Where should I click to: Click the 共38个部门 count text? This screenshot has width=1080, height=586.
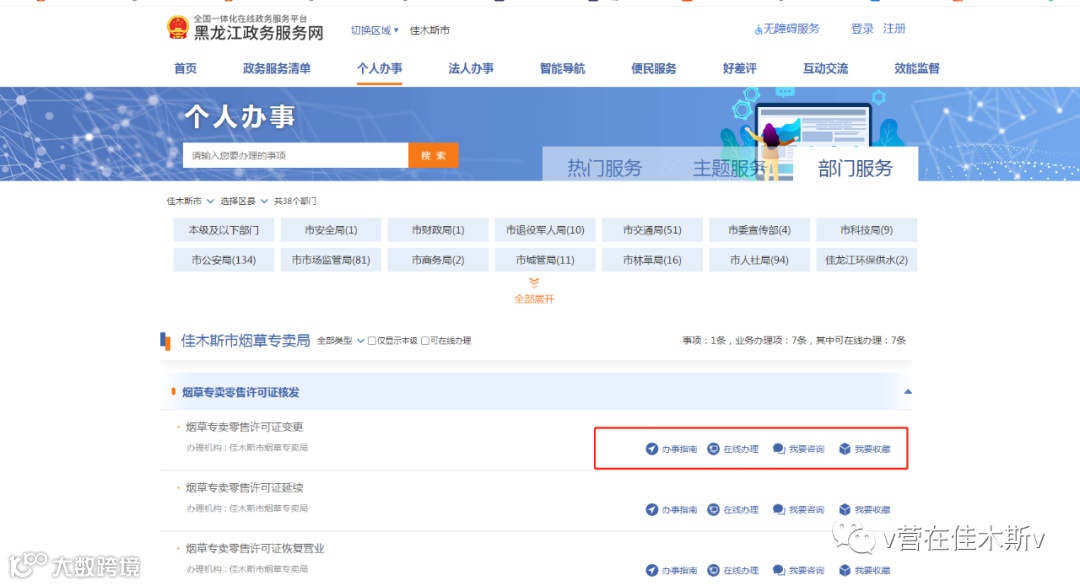point(295,201)
